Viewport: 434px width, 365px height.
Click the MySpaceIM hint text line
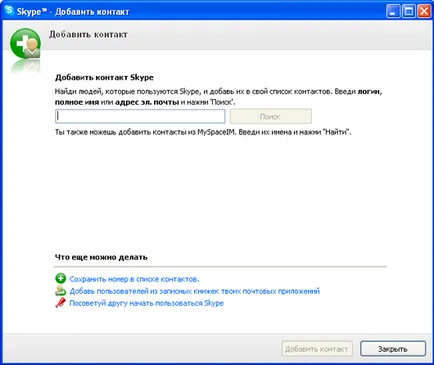pyautogui.click(x=203, y=132)
